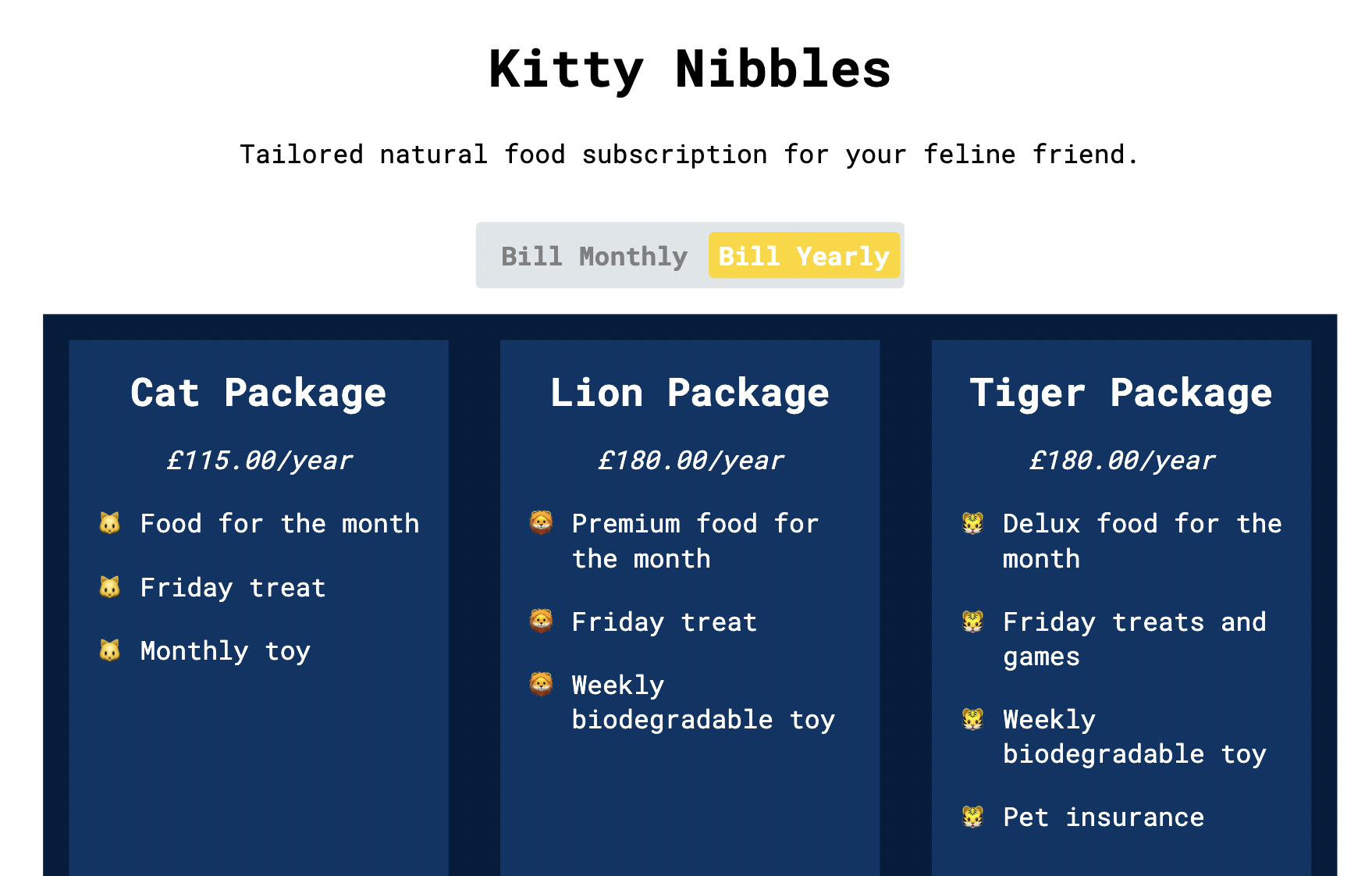The height and width of the screenshot is (876, 1372).
Task: Click the Lion Package heading
Action: tap(690, 393)
